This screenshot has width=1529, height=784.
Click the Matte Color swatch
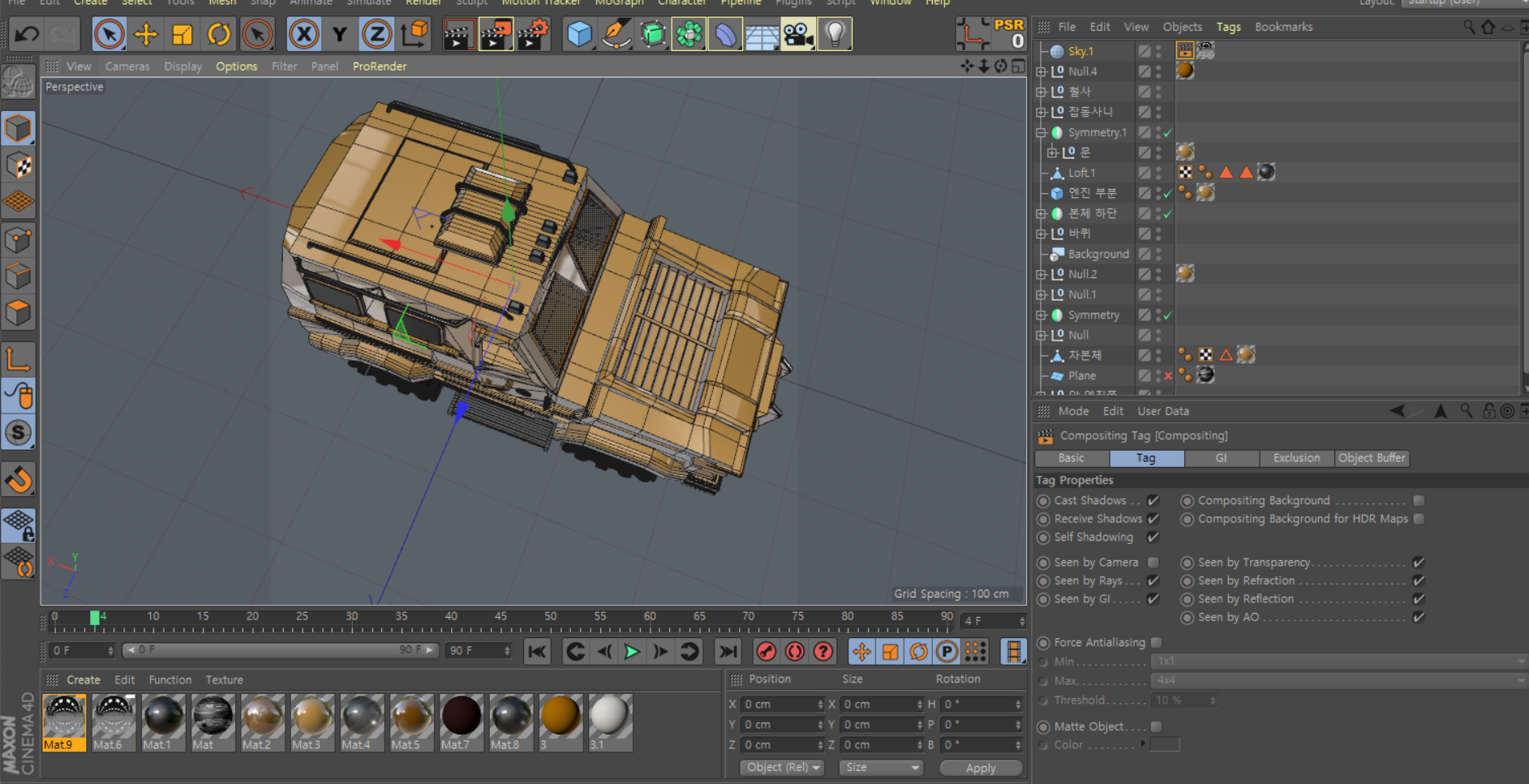[x=1165, y=744]
